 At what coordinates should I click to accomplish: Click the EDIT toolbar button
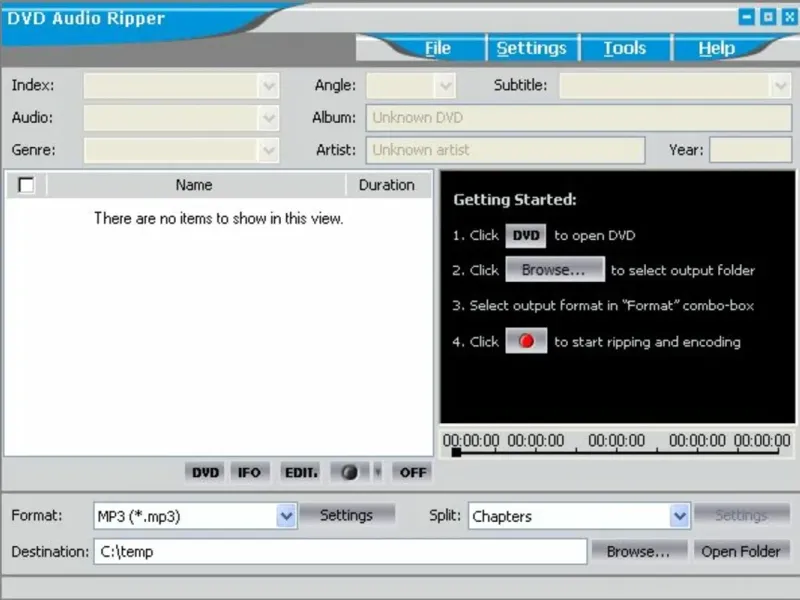301,472
